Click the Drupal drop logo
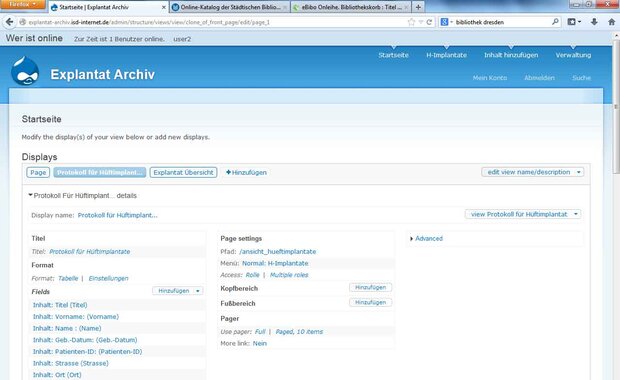This screenshot has width=620, height=380. point(25,71)
